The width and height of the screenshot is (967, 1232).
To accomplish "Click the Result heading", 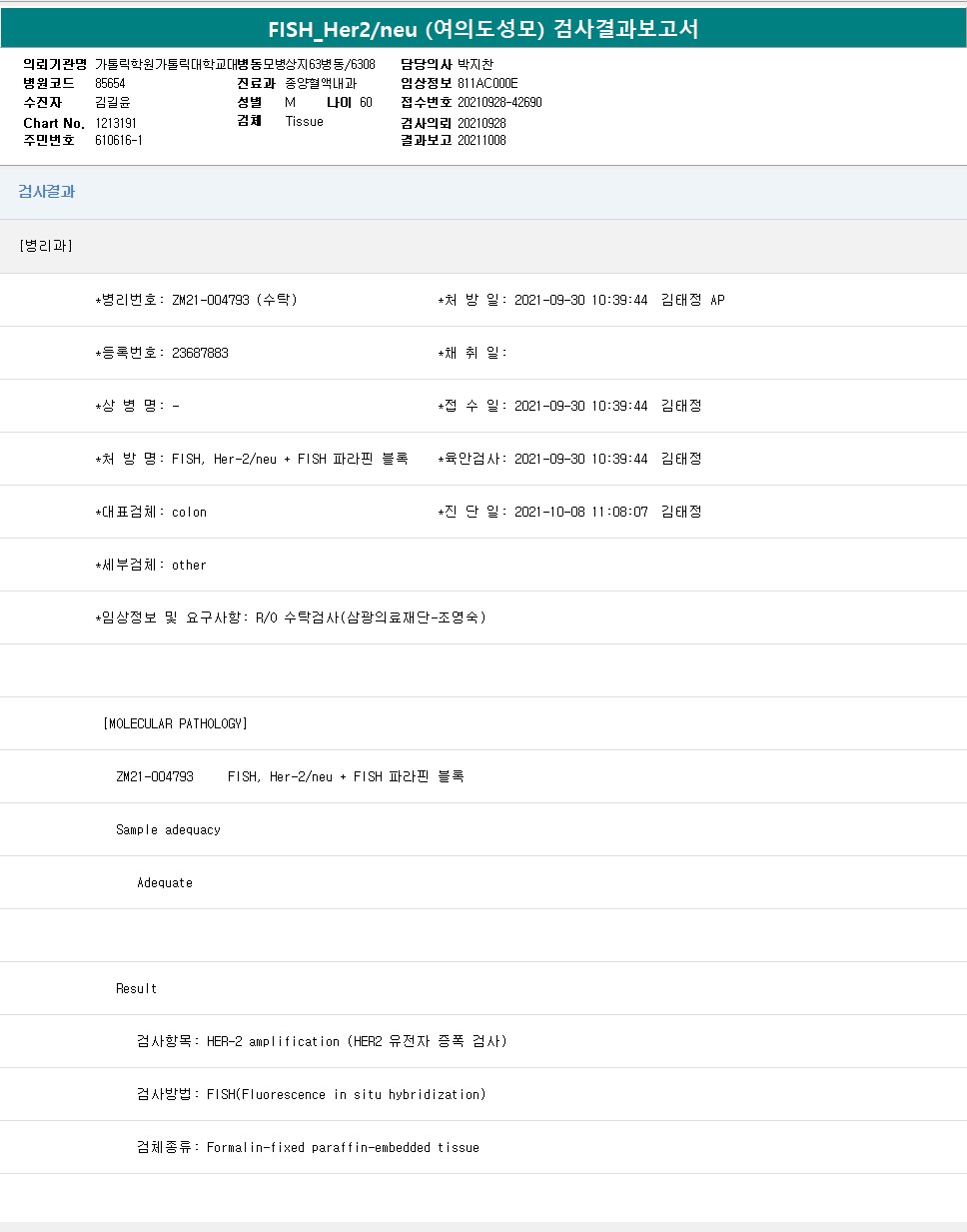I will (136, 989).
